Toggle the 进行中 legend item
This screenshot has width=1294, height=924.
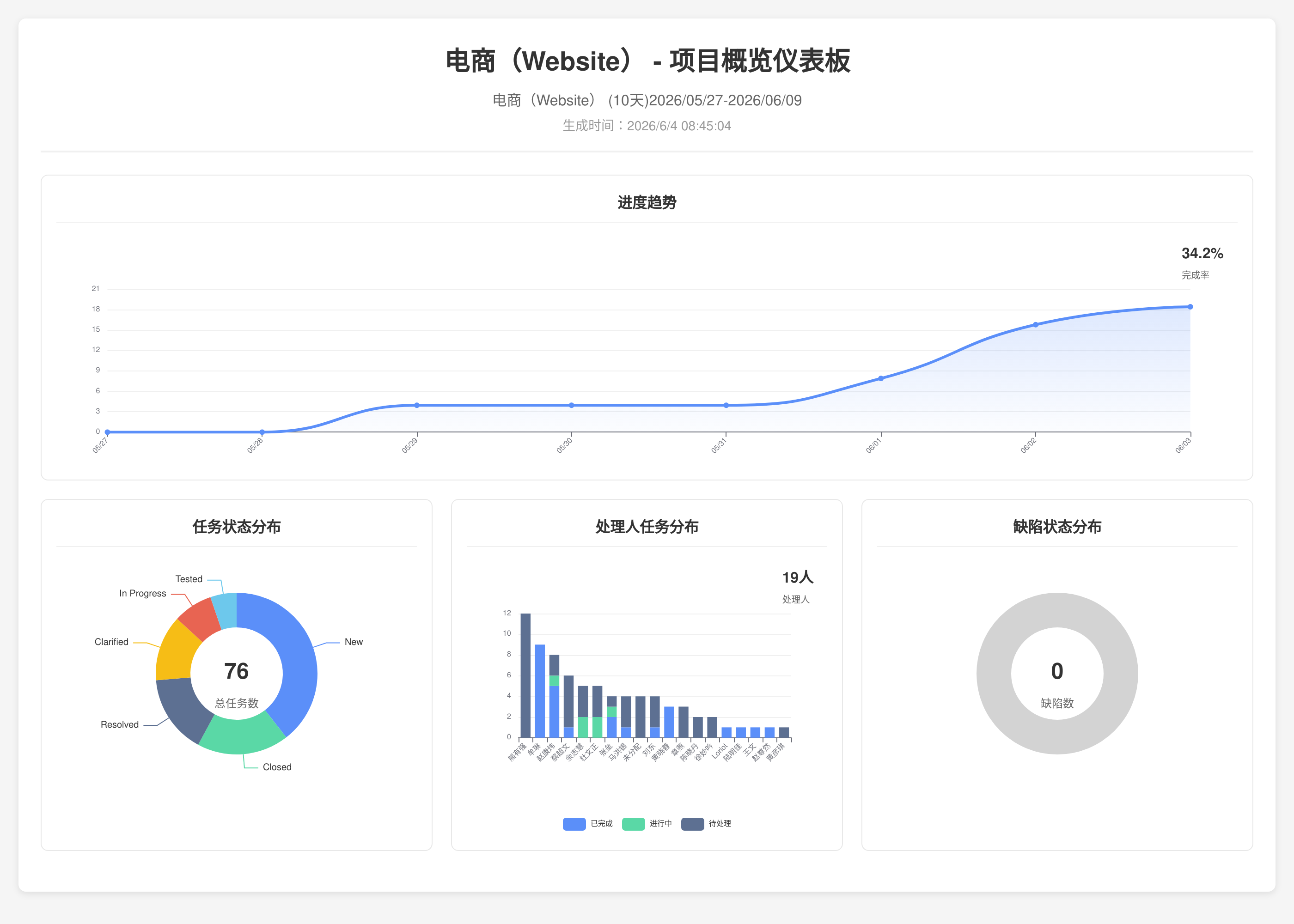(647, 823)
